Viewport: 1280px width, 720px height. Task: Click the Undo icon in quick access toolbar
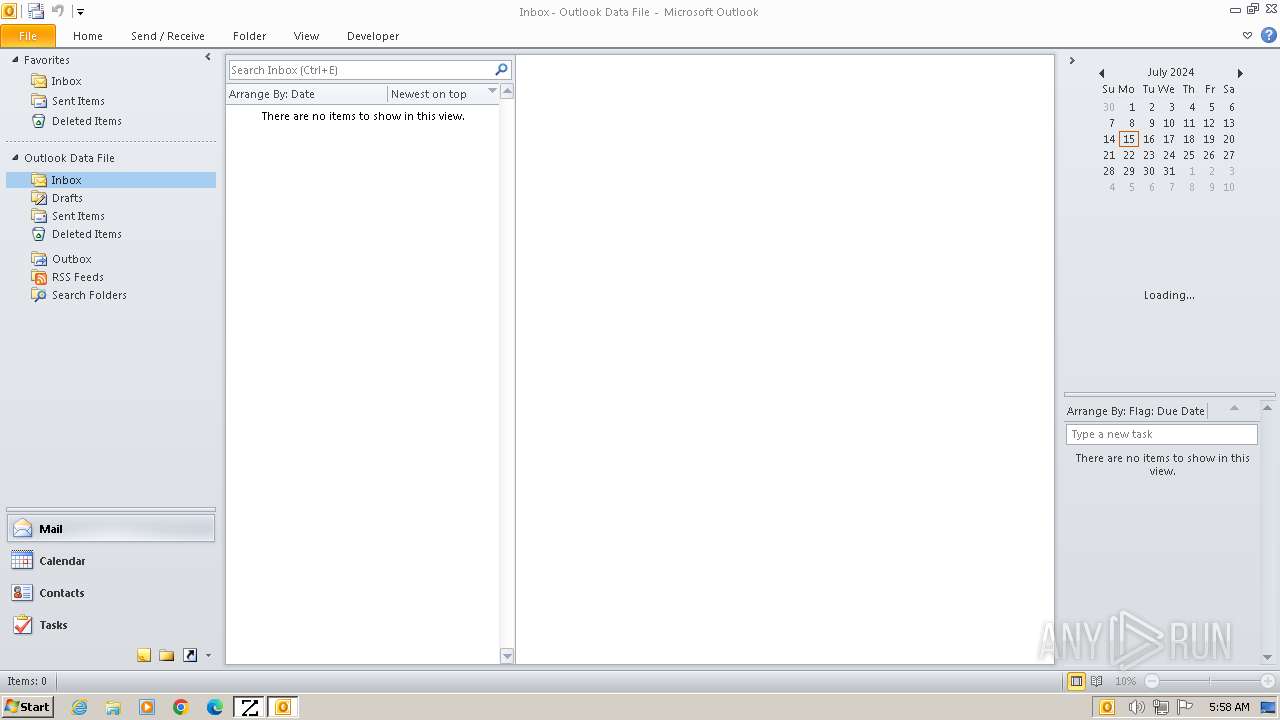[x=57, y=11]
